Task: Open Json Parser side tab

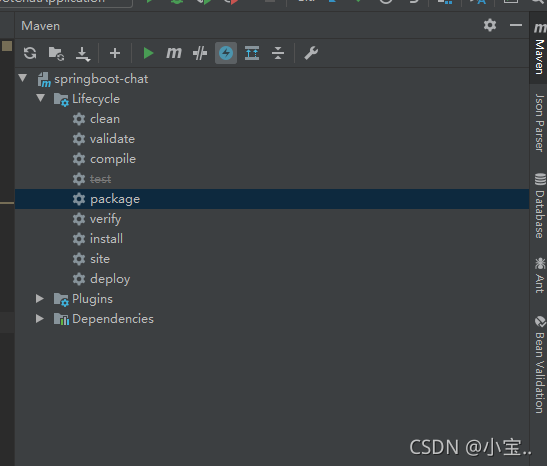Action: click(x=539, y=123)
